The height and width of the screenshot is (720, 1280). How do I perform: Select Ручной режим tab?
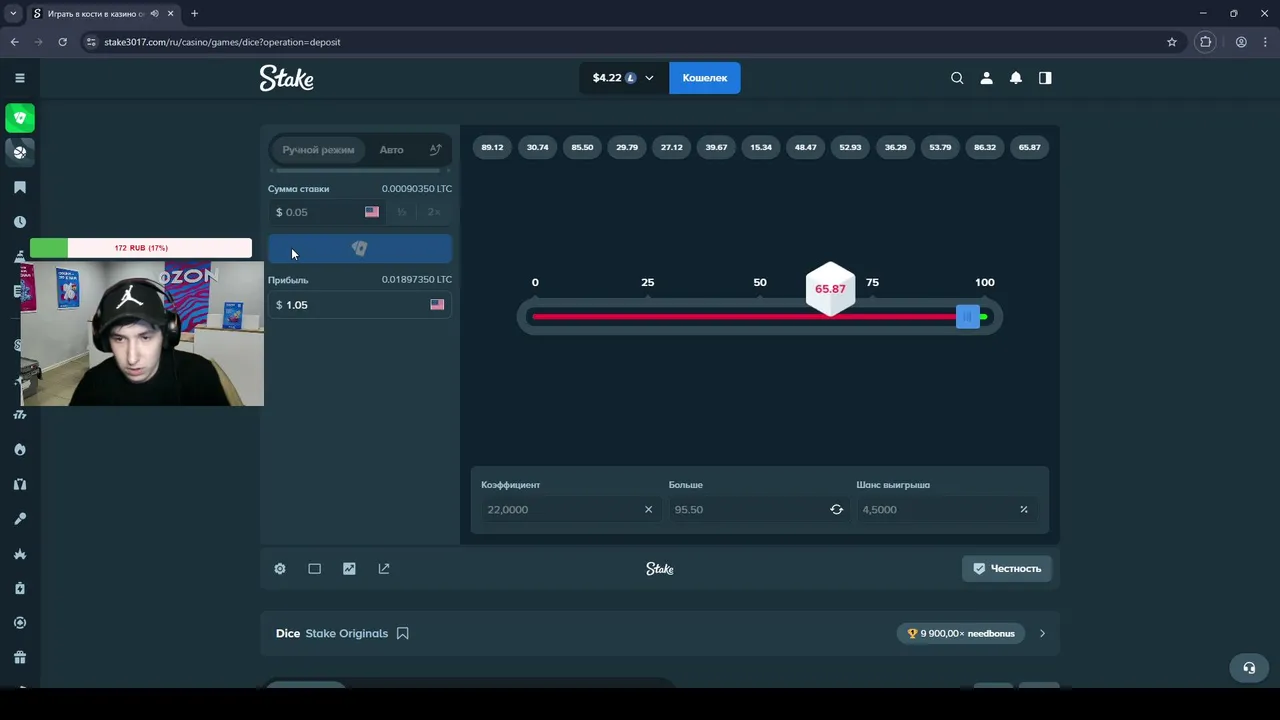[318, 150]
